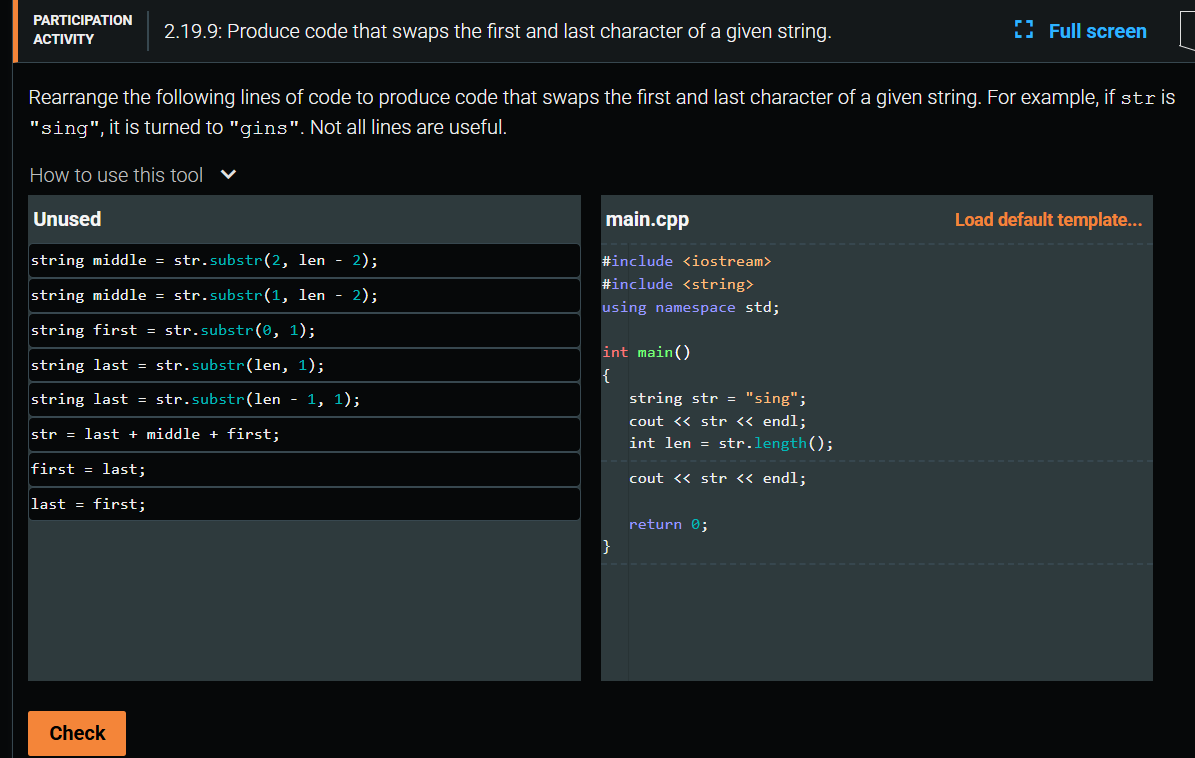Expand the 'How to use this tool' chevron
The image size is (1195, 758).
[228, 174]
